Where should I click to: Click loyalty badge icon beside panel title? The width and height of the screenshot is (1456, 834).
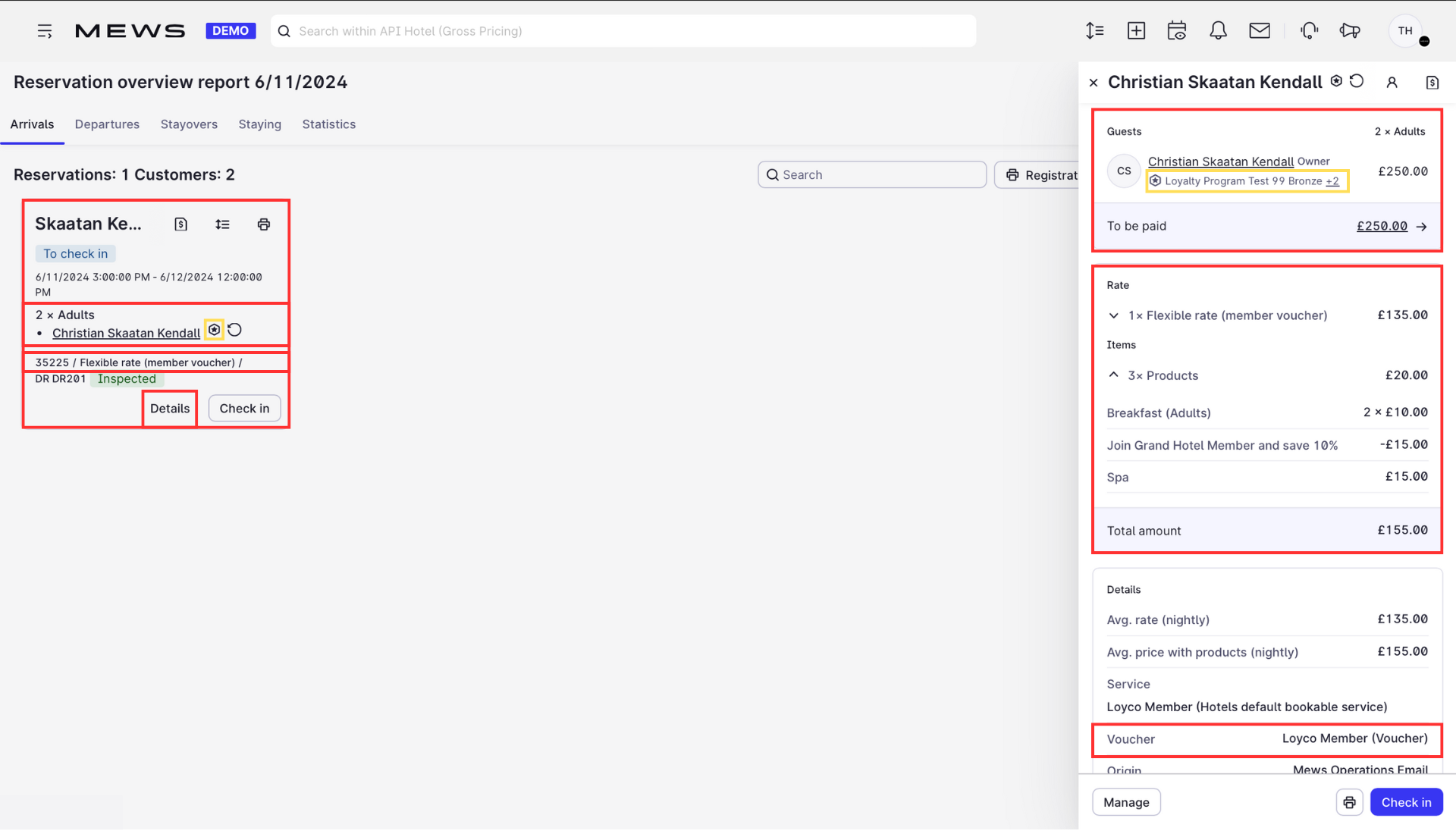[1336, 81]
